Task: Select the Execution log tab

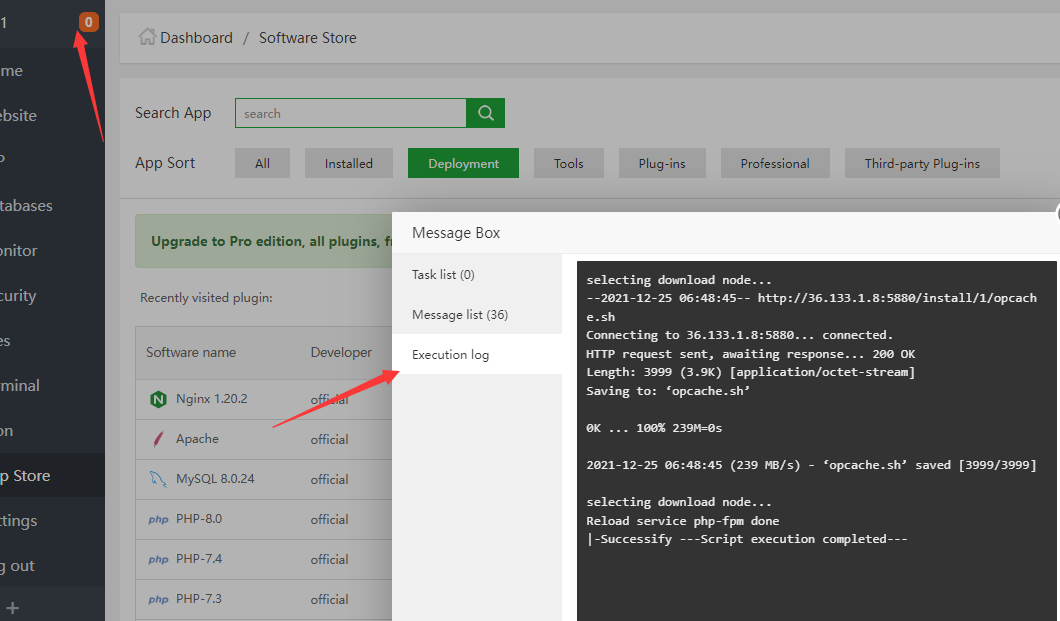Action: click(x=451, y=354)
